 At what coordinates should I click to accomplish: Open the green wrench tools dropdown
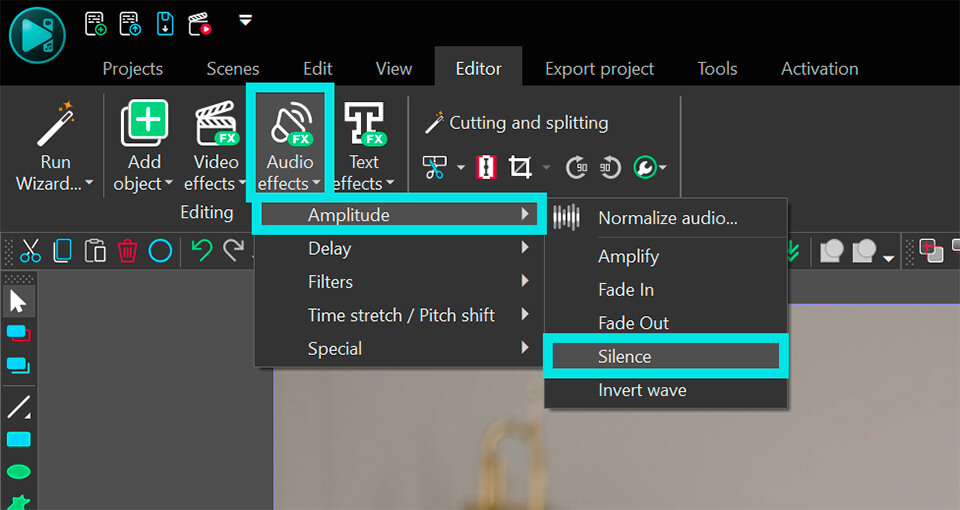click(x=650, y=167)
